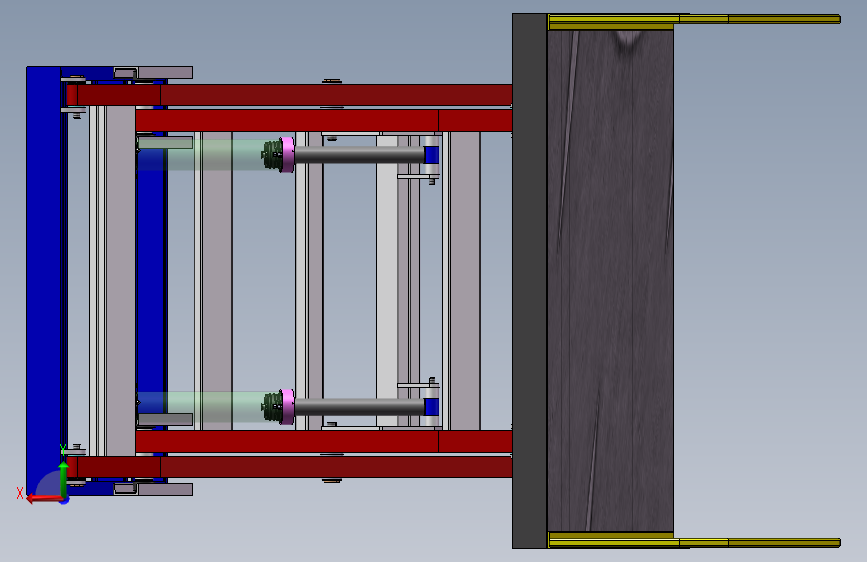The width and height of the screenshot is (867, 562).
Task: Select the lower pink cylinder flange
Action: pyautogui.click(x=287, y=407)
